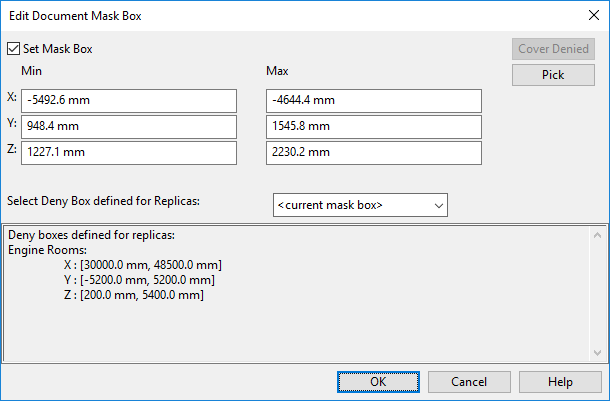Click the deny list scrollbar up arrow
610x401 pixels.
[x=597, y=236]
